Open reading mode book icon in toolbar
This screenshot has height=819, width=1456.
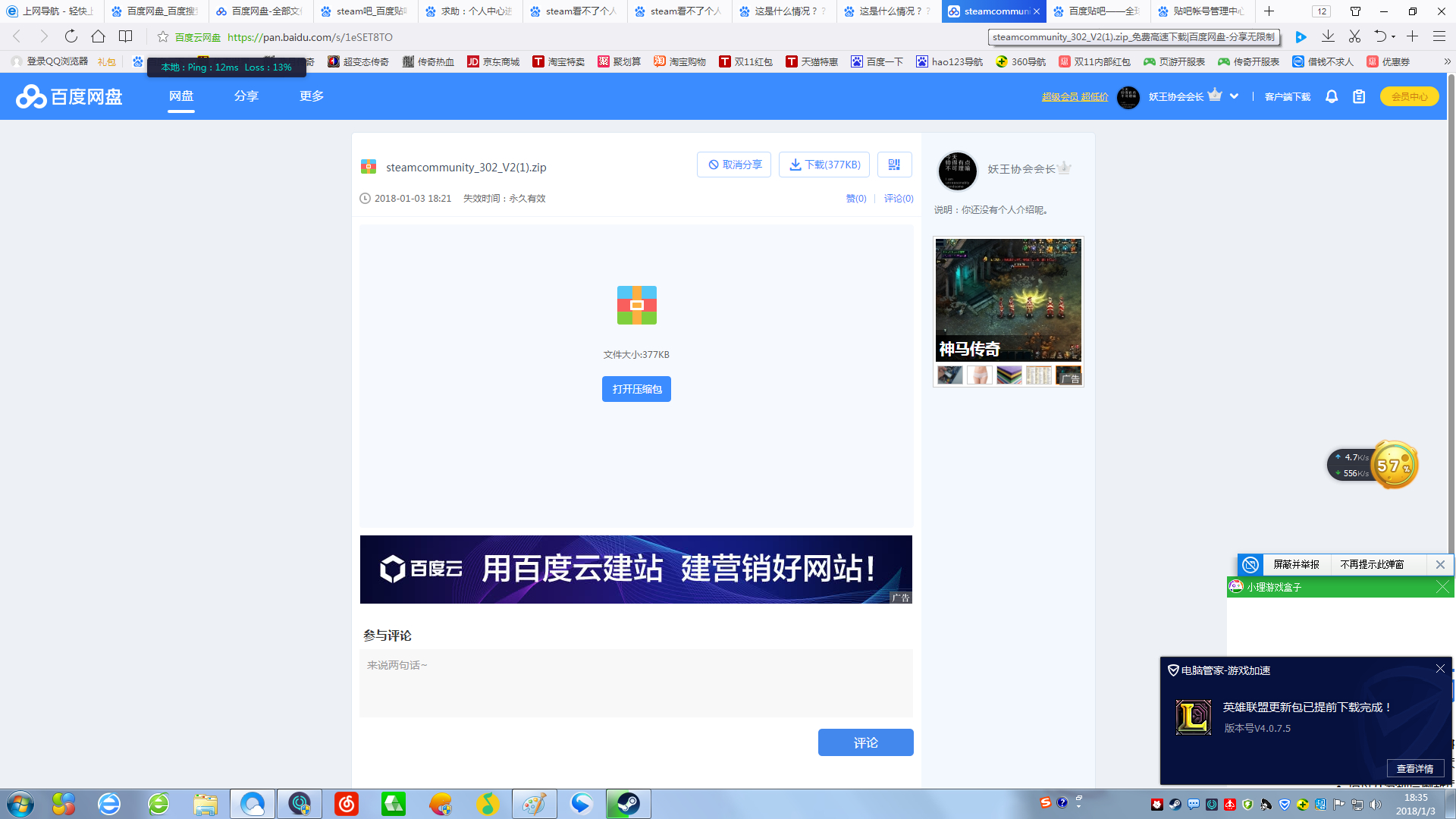point(126,36)
